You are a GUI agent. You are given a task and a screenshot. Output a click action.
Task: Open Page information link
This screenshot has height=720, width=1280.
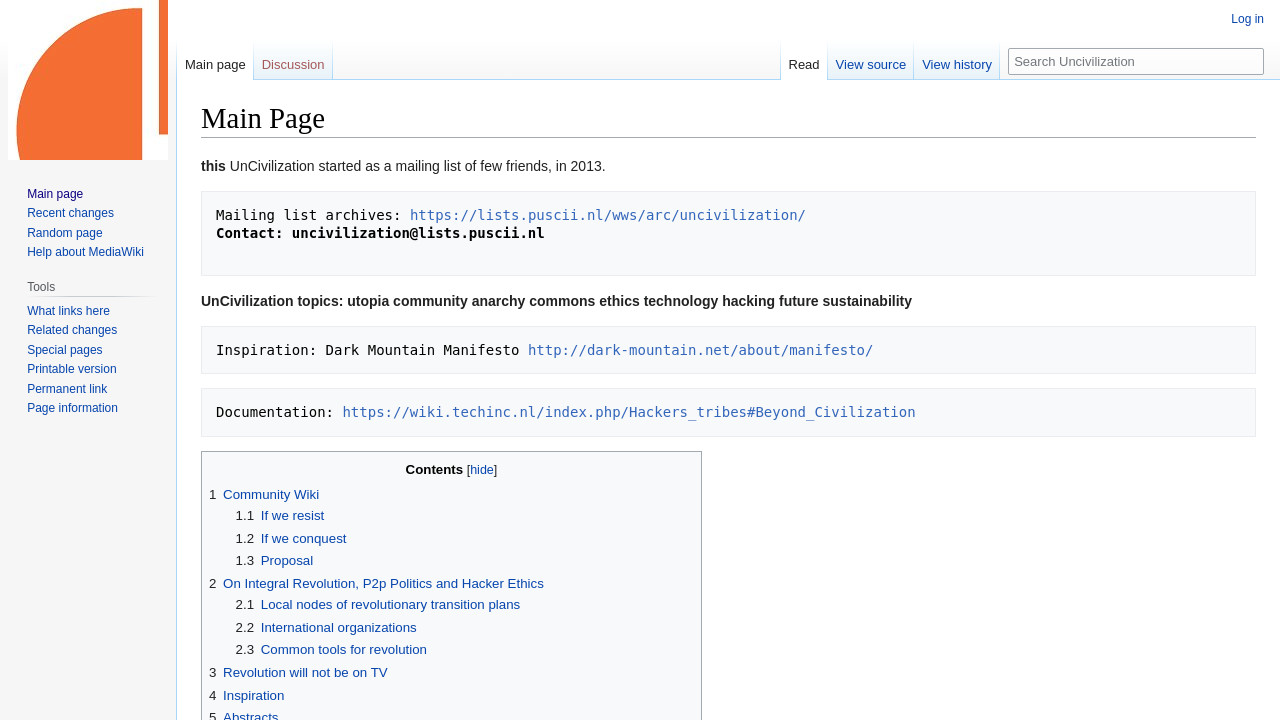[x=72, y=409]
